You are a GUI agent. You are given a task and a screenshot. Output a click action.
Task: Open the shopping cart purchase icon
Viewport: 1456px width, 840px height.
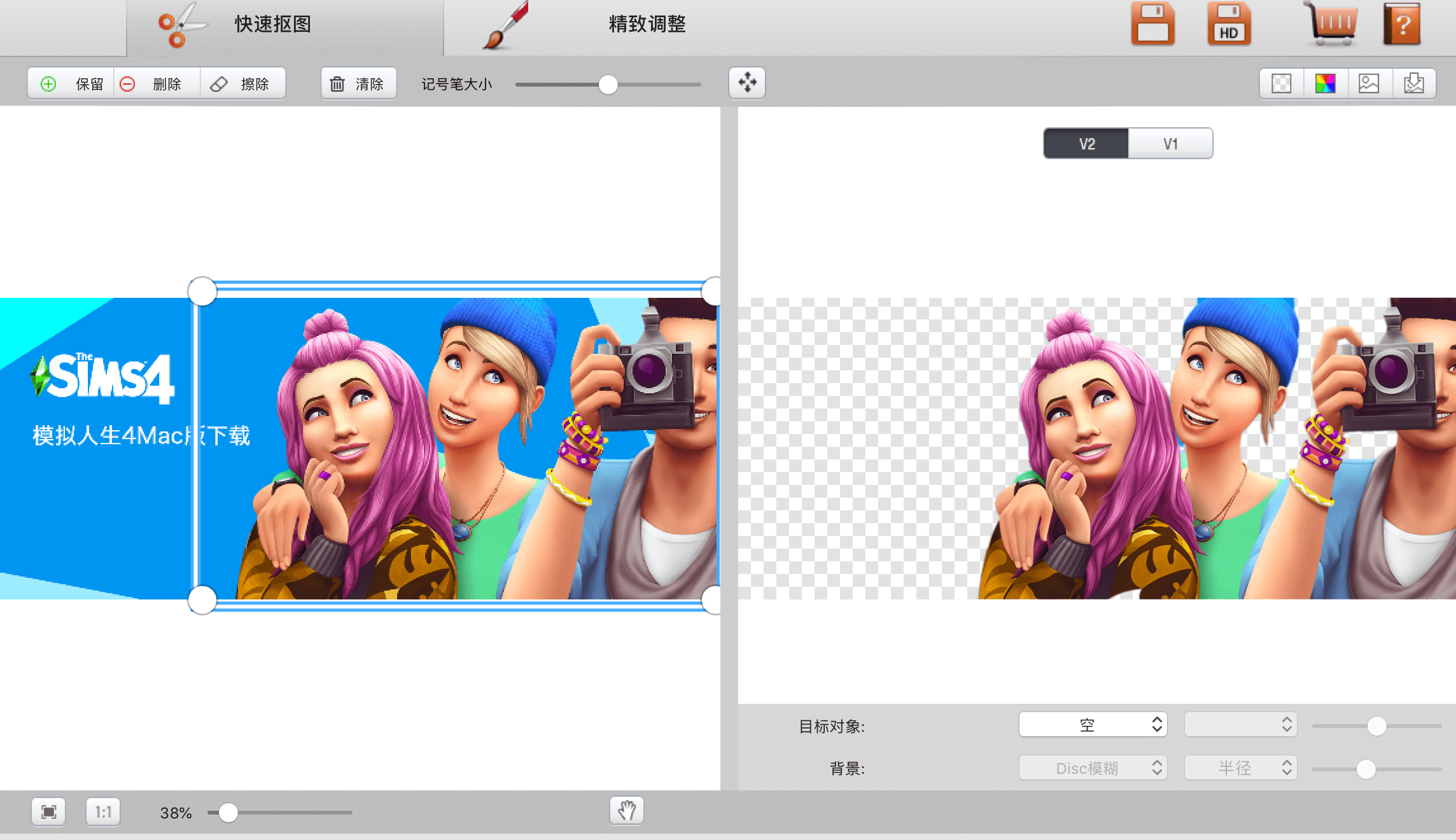tap(1331, 24)
